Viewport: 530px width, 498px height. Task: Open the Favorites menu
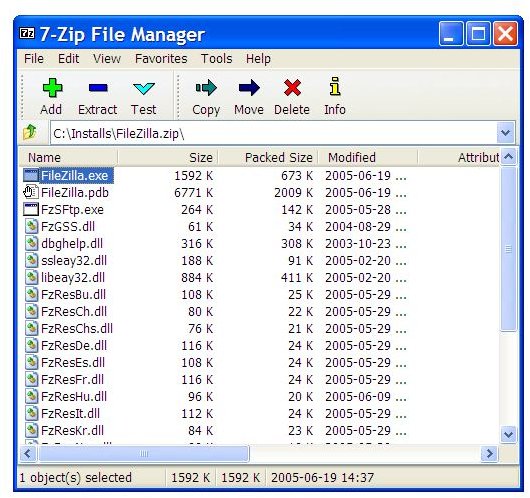[x=161, y=59]
